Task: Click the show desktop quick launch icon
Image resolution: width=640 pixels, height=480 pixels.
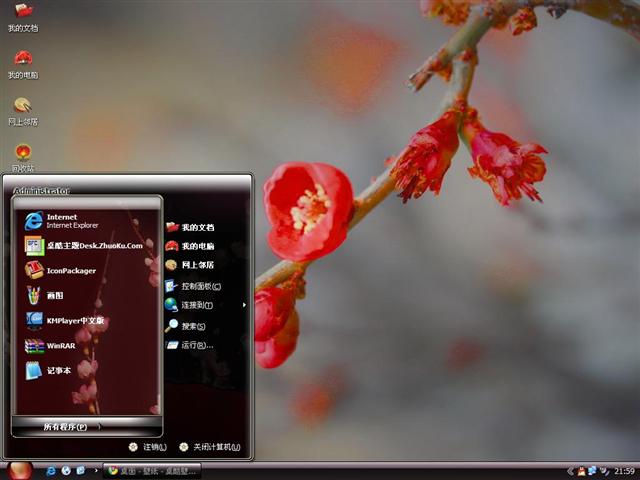Action: (x=81, y=471)
